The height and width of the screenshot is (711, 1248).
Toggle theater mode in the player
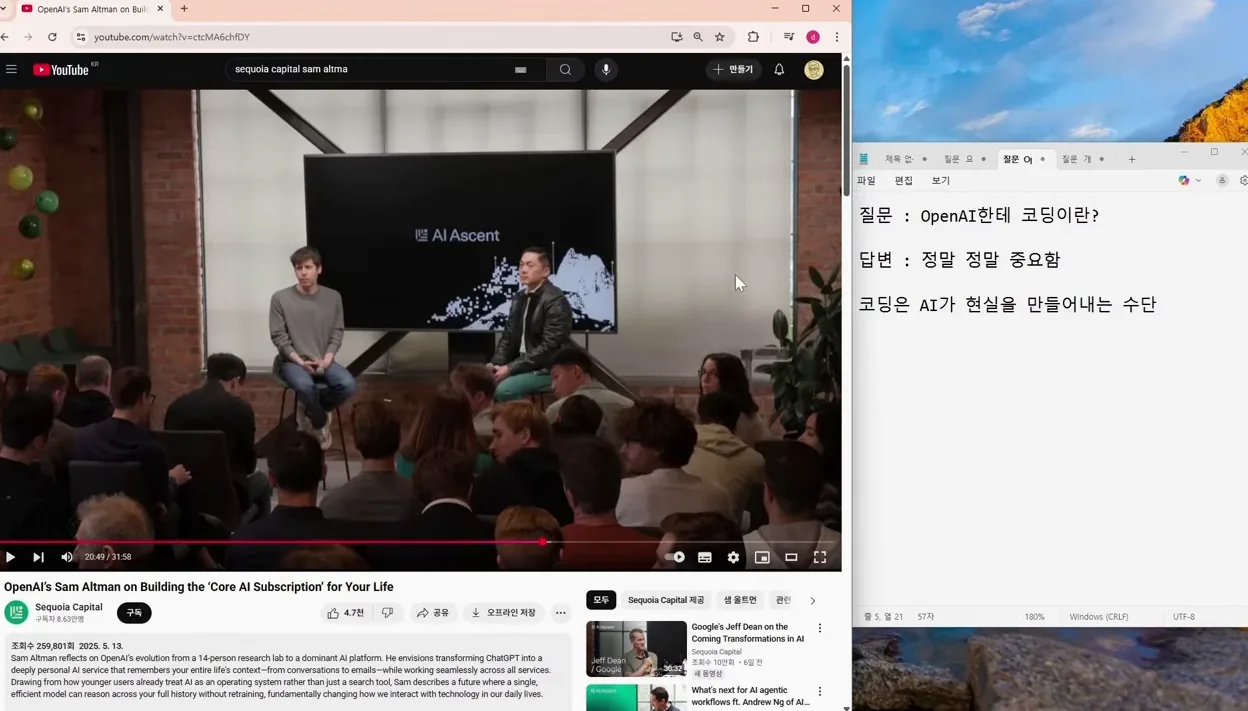click(x=791, y=557)
